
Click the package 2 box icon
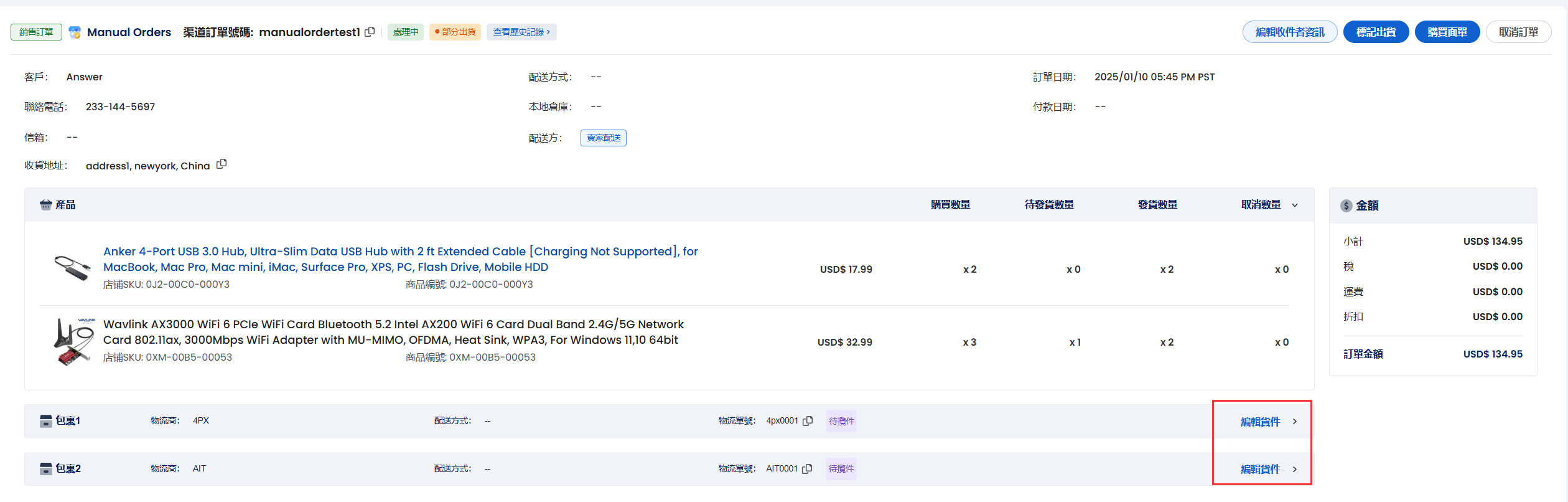coord(45,469)
